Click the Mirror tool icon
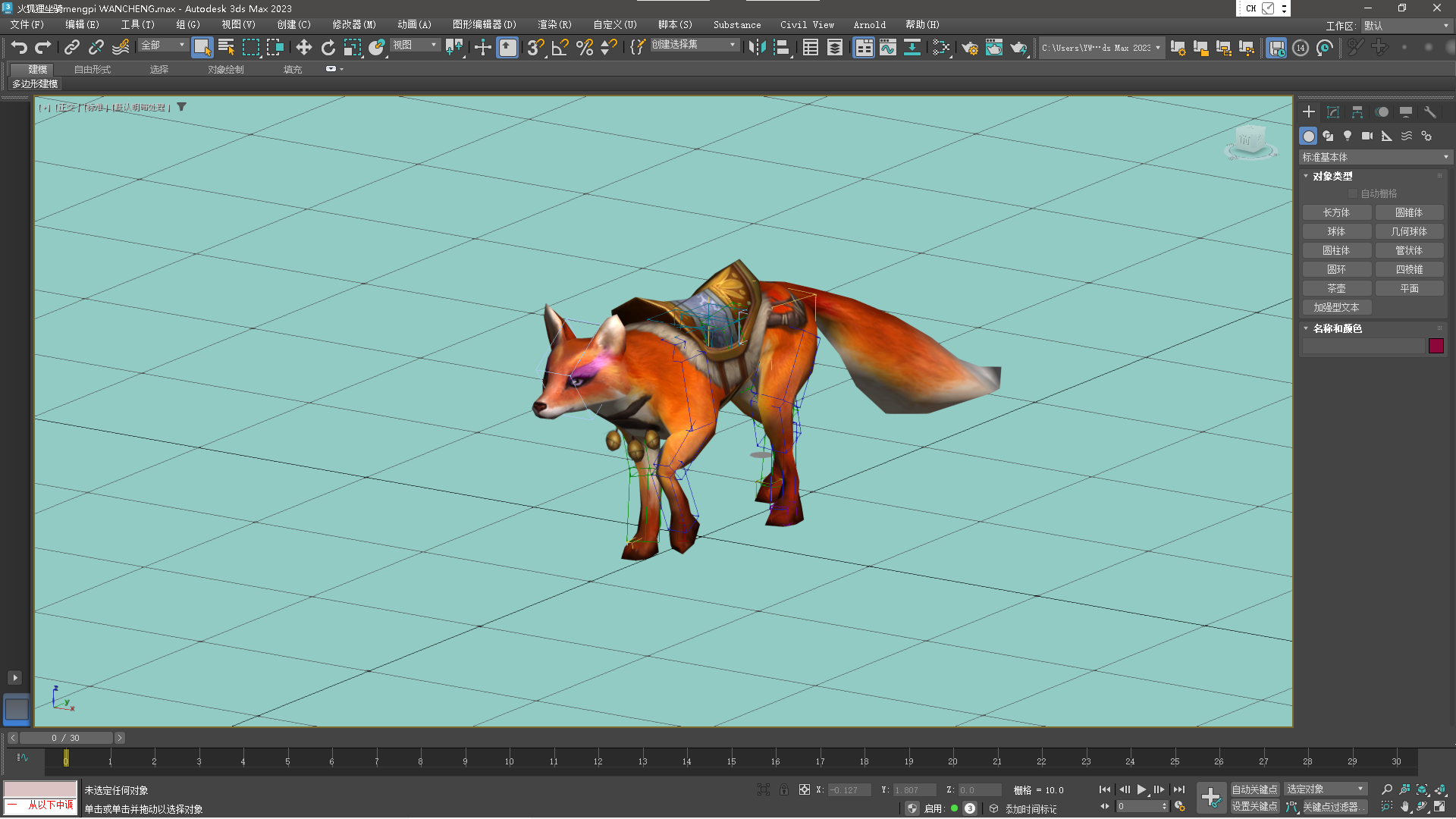 [756, 47]
